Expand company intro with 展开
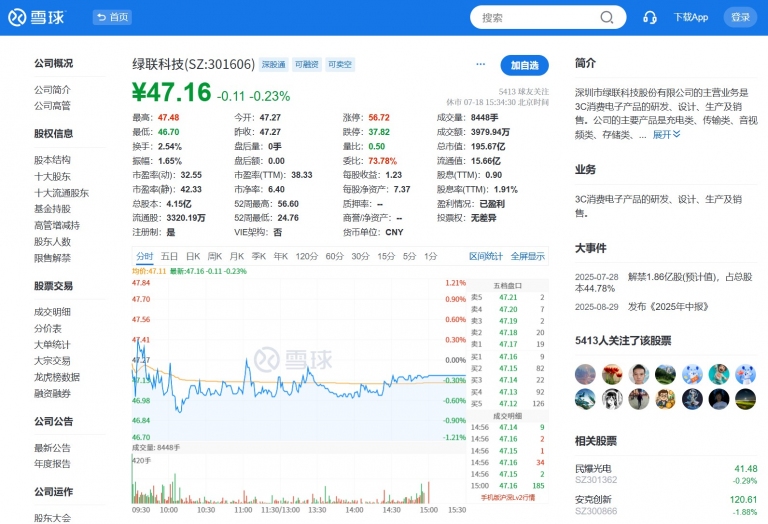This screenshot has height=524, width=768. coord(666,134)
